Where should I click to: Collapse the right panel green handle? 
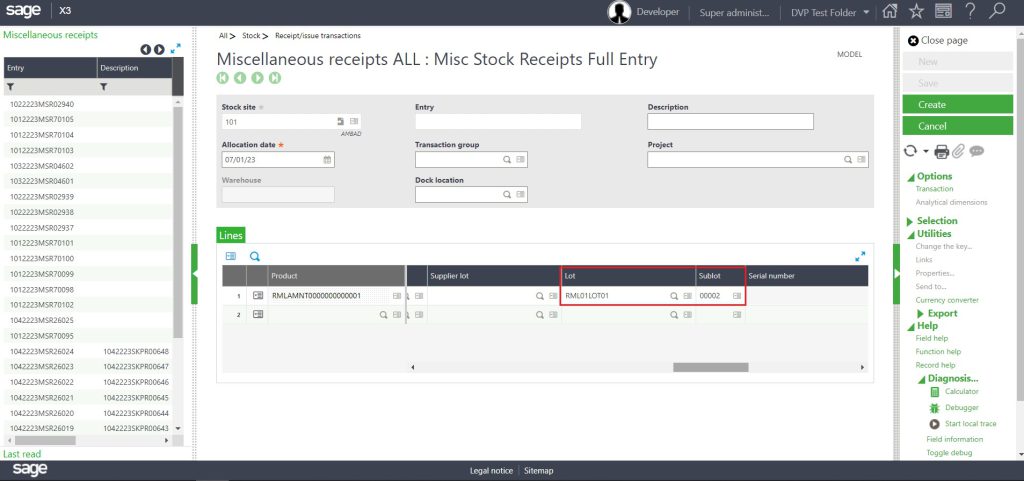click(x=897, y=274)
